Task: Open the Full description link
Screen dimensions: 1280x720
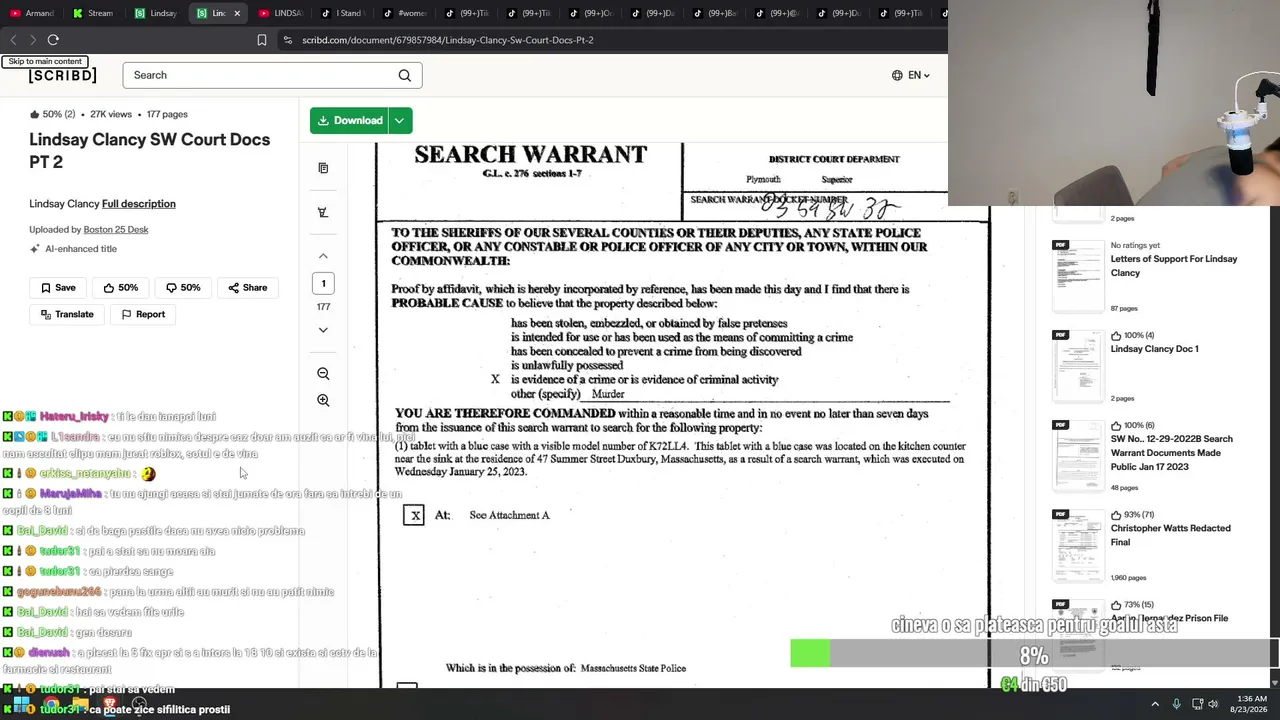Action: point(138,204)
